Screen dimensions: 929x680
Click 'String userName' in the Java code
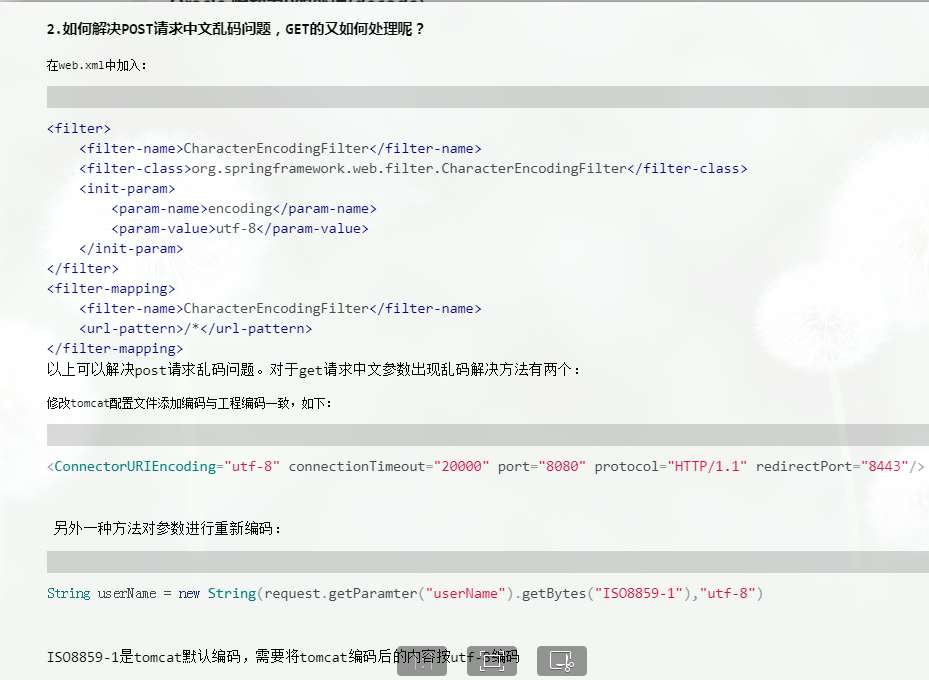click(101, 594)
